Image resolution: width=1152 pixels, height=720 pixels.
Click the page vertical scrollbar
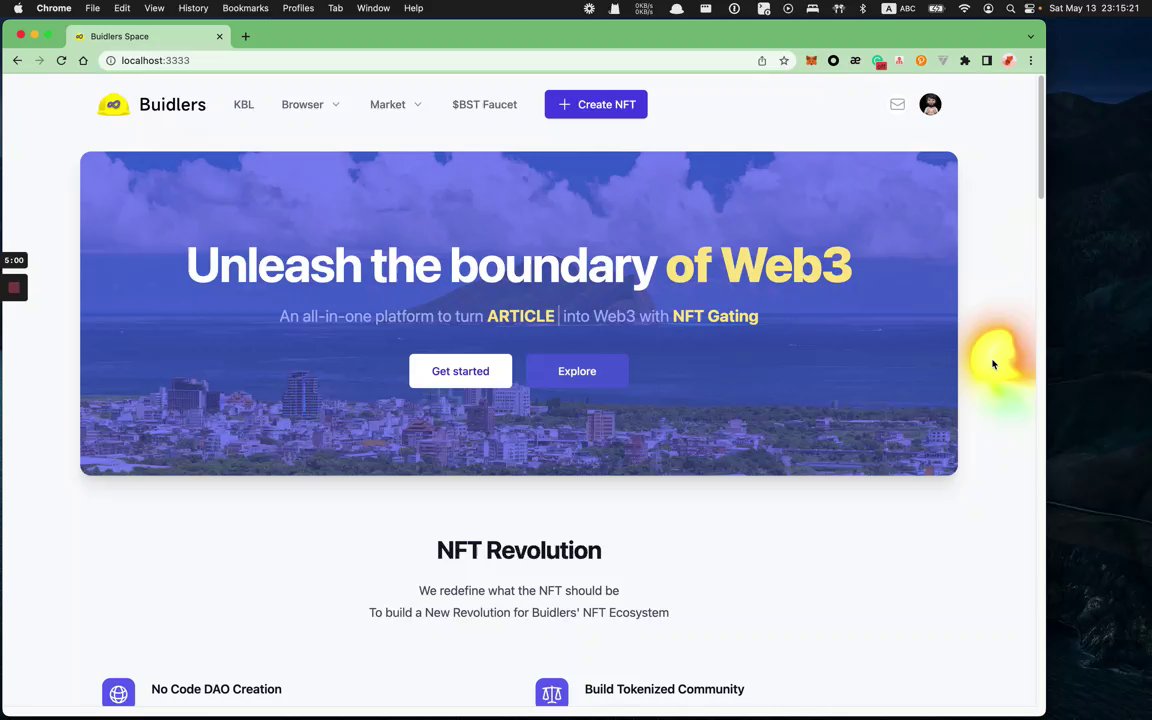(x=1041, y=137)
